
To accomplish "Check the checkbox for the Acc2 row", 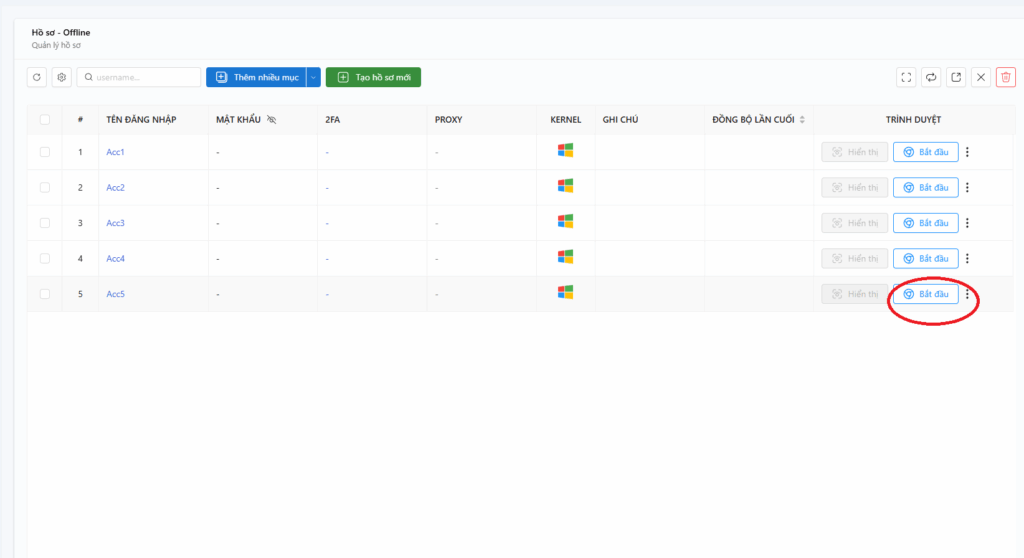I will (45, 188).
